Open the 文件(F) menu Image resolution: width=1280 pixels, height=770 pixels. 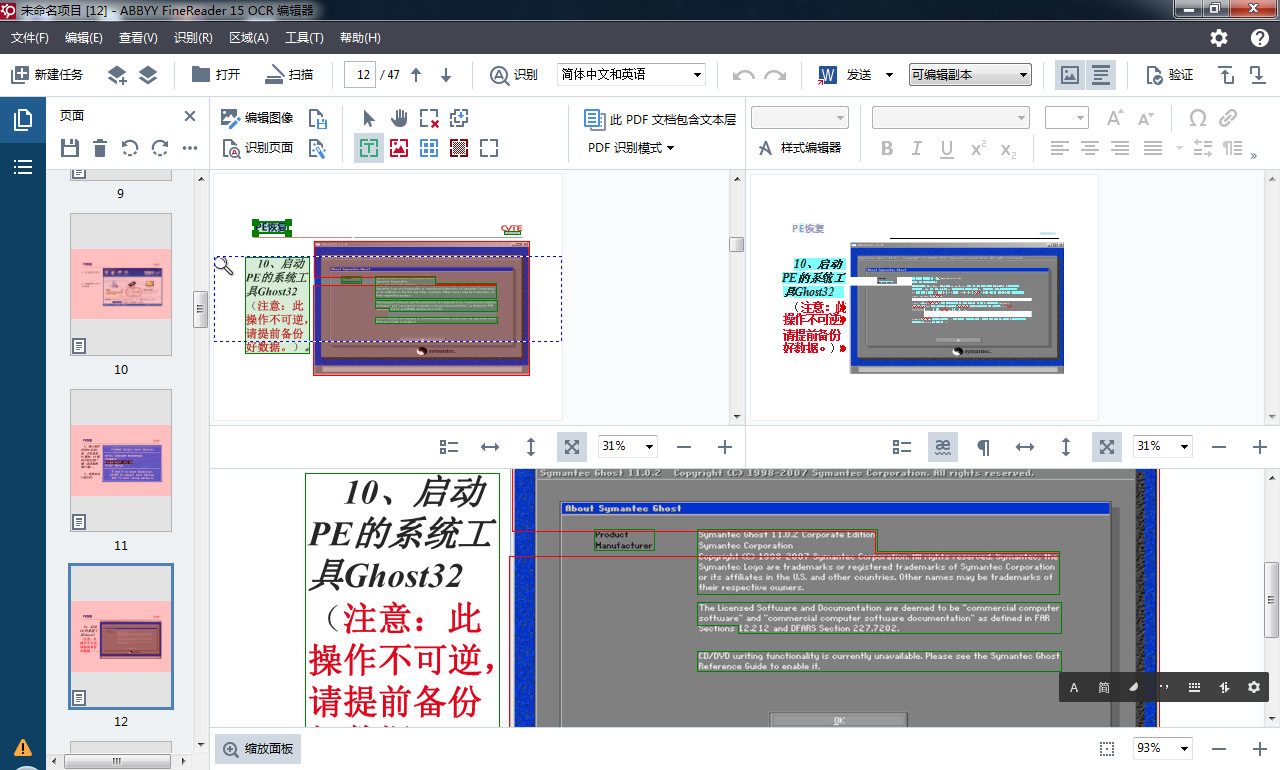tap(30, 38)
